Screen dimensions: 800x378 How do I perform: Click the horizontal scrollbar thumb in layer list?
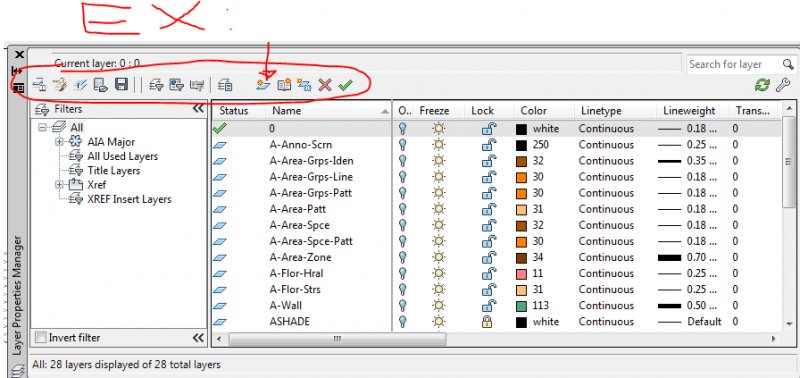[337, 339]
